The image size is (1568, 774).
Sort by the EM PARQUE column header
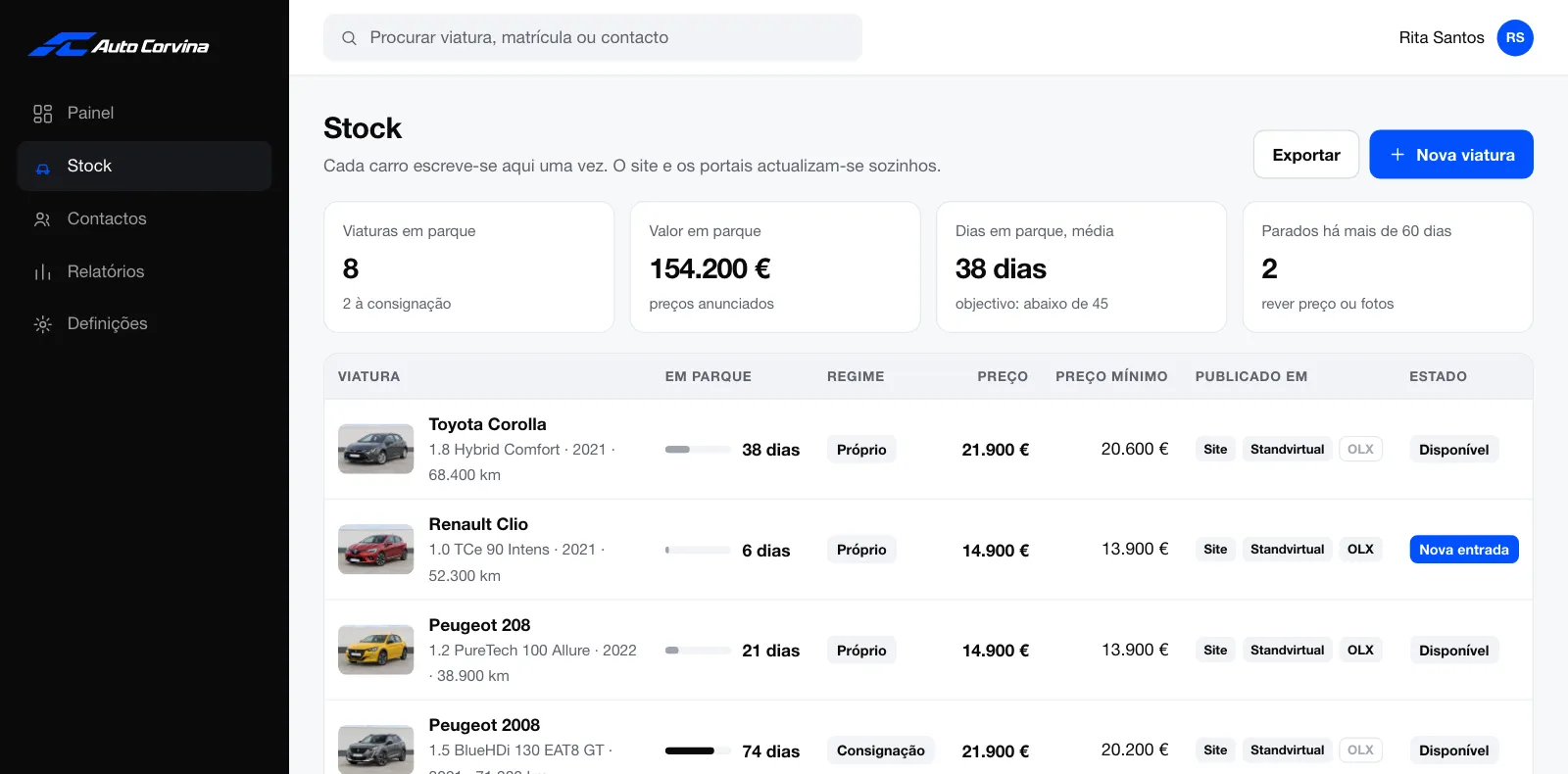[709, 376]
